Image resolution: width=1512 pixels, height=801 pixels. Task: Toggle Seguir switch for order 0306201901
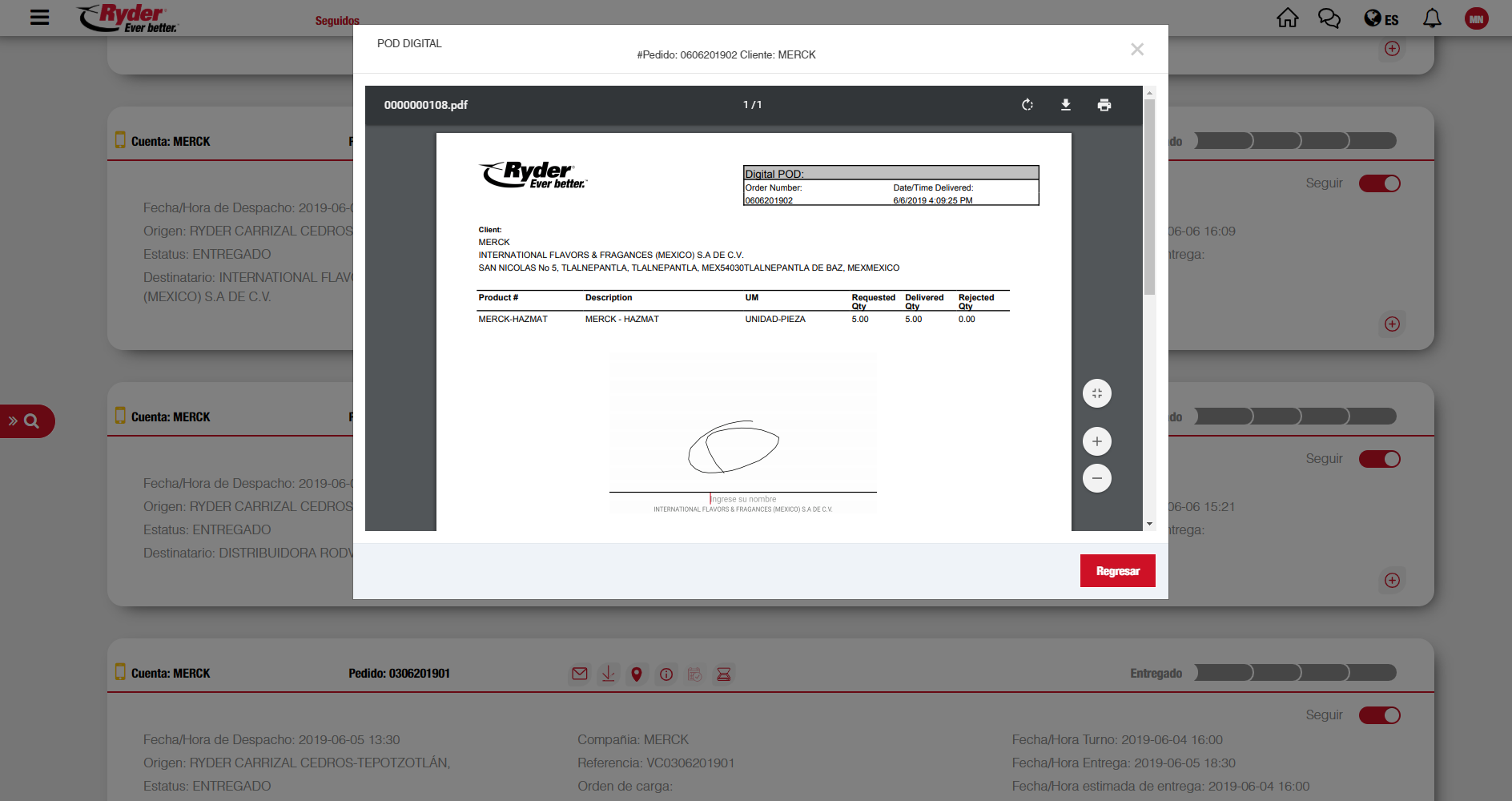[1379, 715]
